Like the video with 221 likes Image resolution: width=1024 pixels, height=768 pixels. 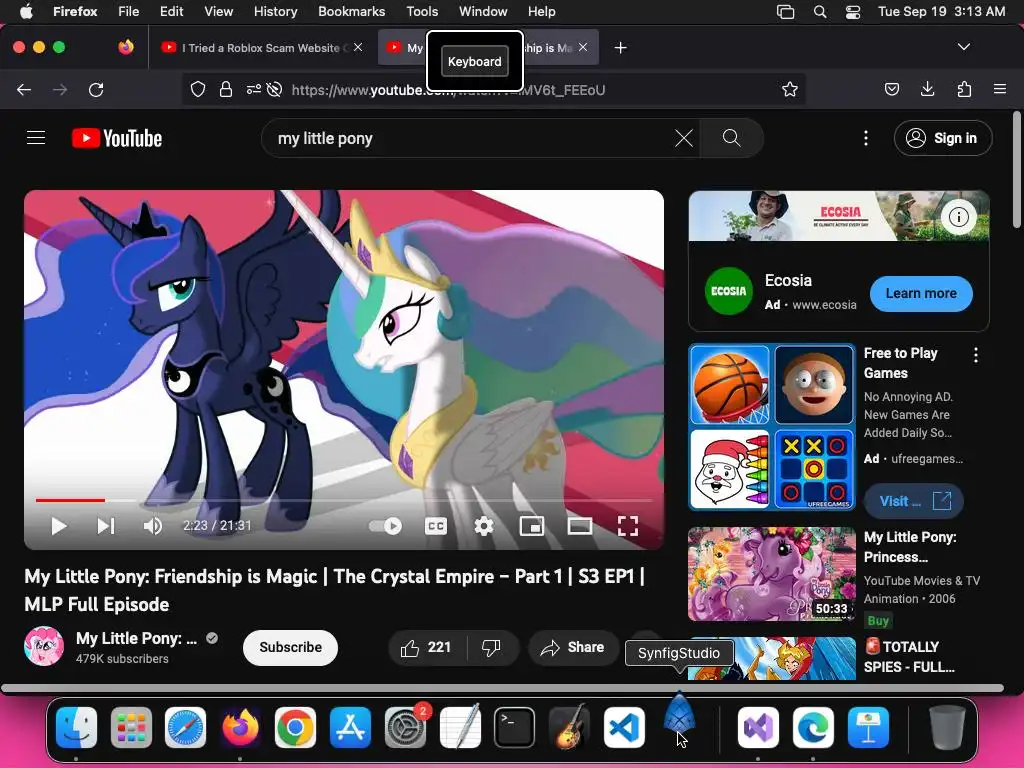click(x=427, y=647)
